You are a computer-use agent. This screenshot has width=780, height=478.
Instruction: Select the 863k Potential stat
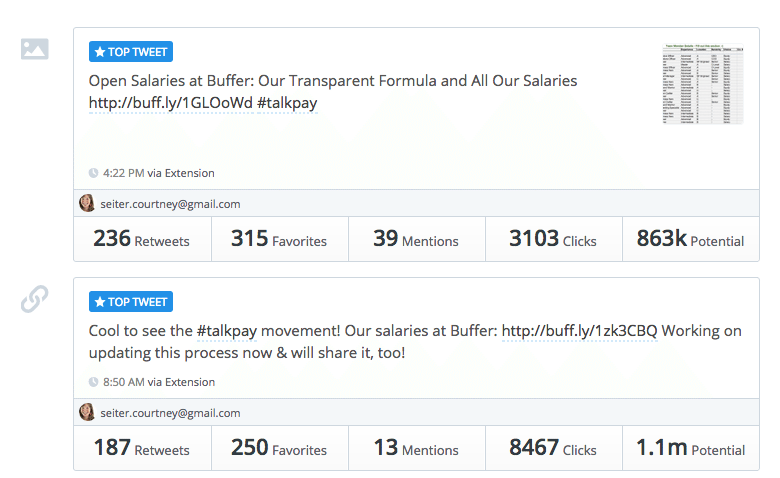pyautogui.click(x=691, y=239)
